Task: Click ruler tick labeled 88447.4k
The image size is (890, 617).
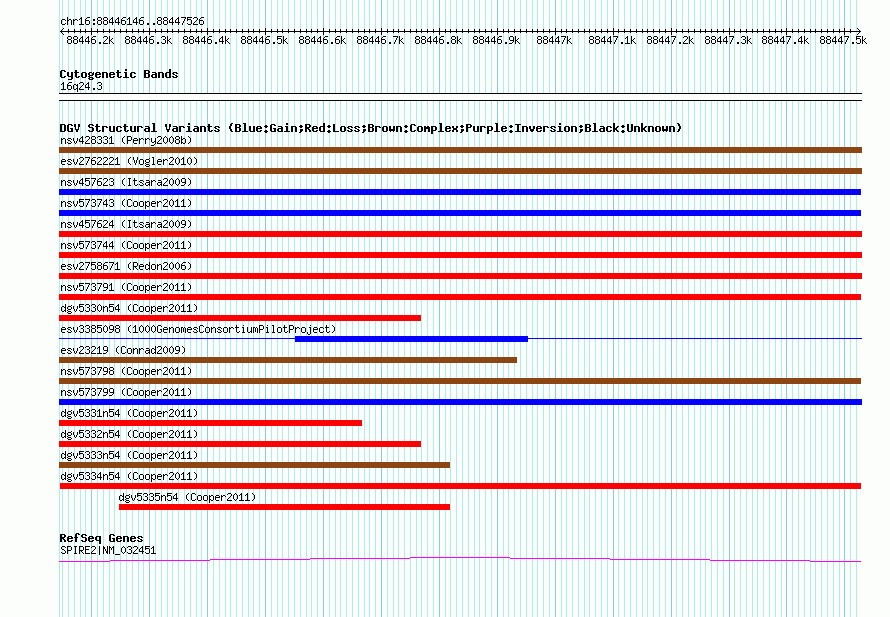Action: 786,40
